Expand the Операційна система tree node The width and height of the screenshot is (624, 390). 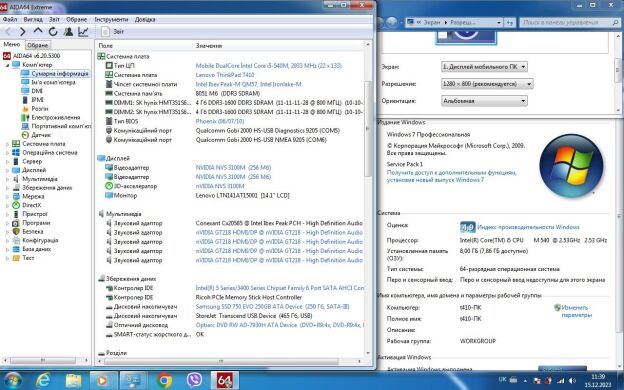pos(8,152)
